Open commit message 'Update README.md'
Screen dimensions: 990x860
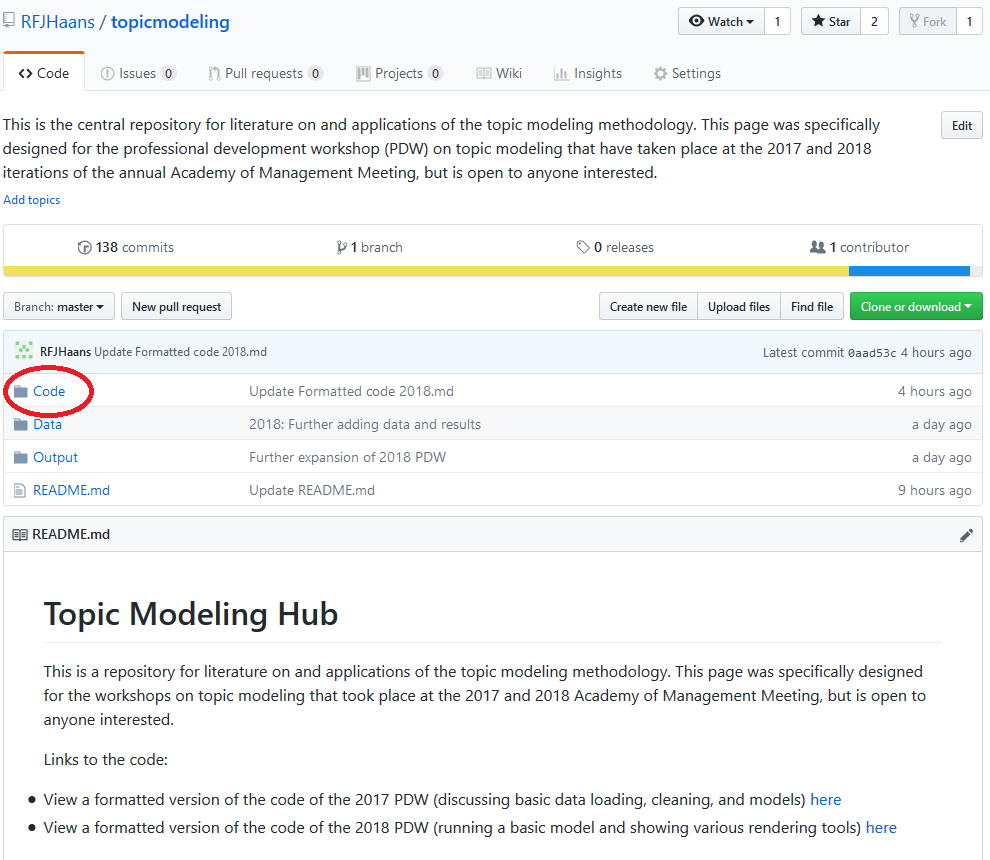coord(312,490)
